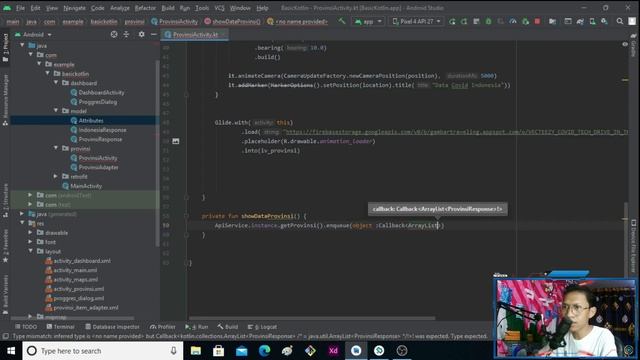Viewport: 640px width, 360px height.
Task: Collapse the provinsi folder arrow
Action: pos(56,148)
